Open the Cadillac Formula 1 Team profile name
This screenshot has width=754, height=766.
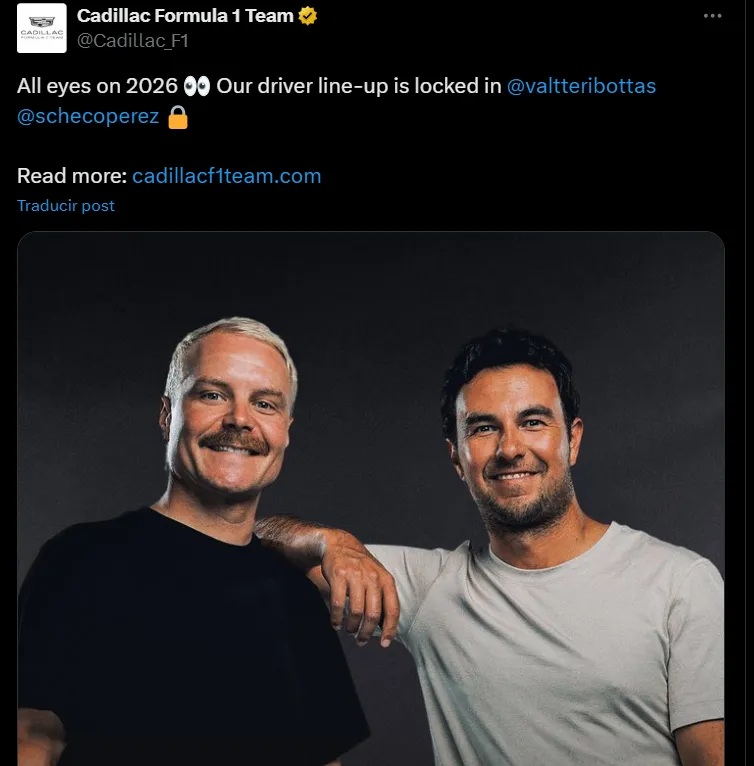click(x=185, y=16)
